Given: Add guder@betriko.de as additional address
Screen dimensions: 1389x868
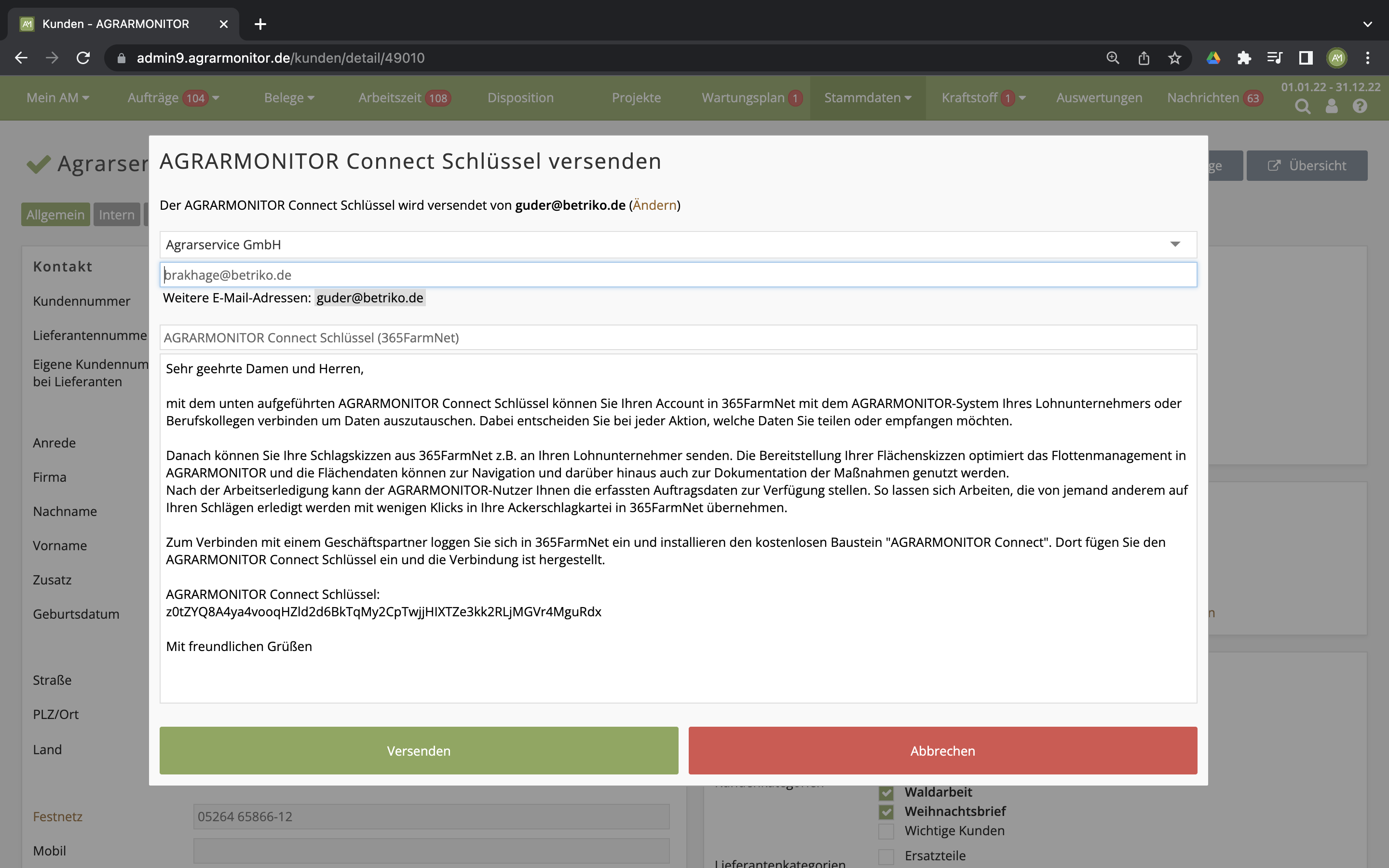Looking at the screenshot, I should coord(369,298).
